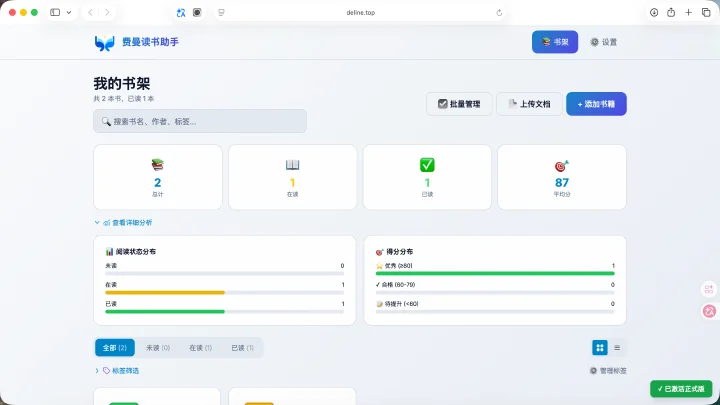Switch to list view
Image resolution: width=720 pixels, height=405 pixels.
[x=617, y=348]
